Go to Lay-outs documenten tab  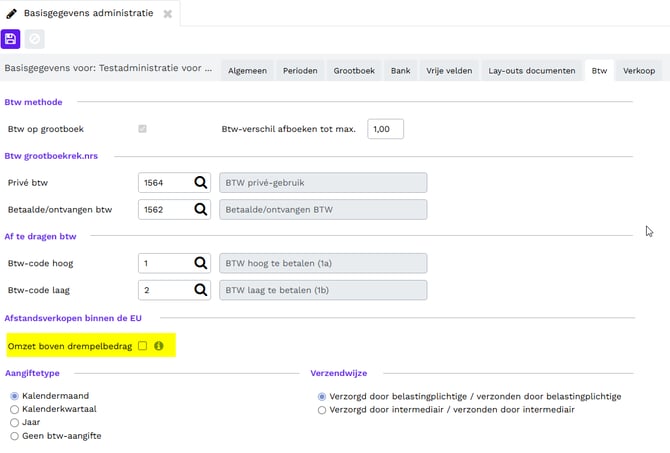pyautogui.click(x=531, y=71)
